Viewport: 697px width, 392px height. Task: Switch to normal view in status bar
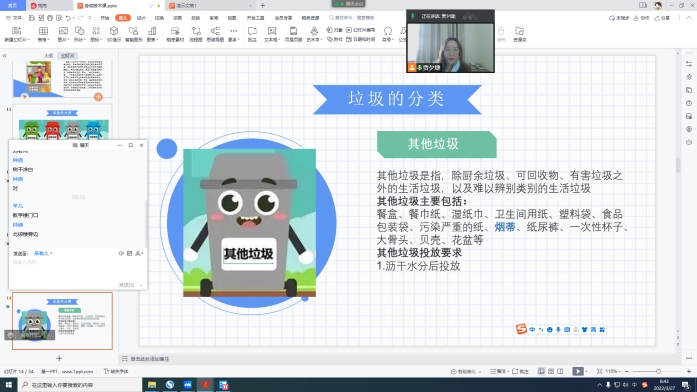[x=541, y=371]
